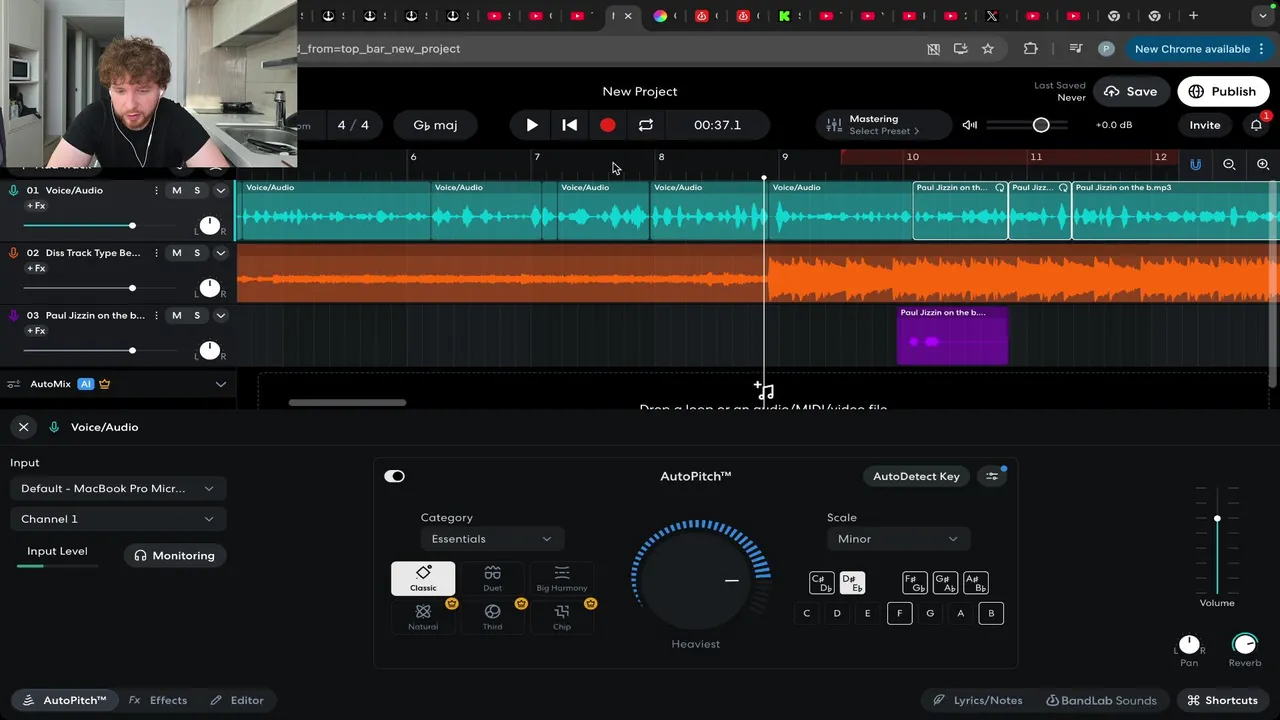Solo track 03 Paul Jizzin
This screenshot has height=720, width=1280.
coord(197,315)
